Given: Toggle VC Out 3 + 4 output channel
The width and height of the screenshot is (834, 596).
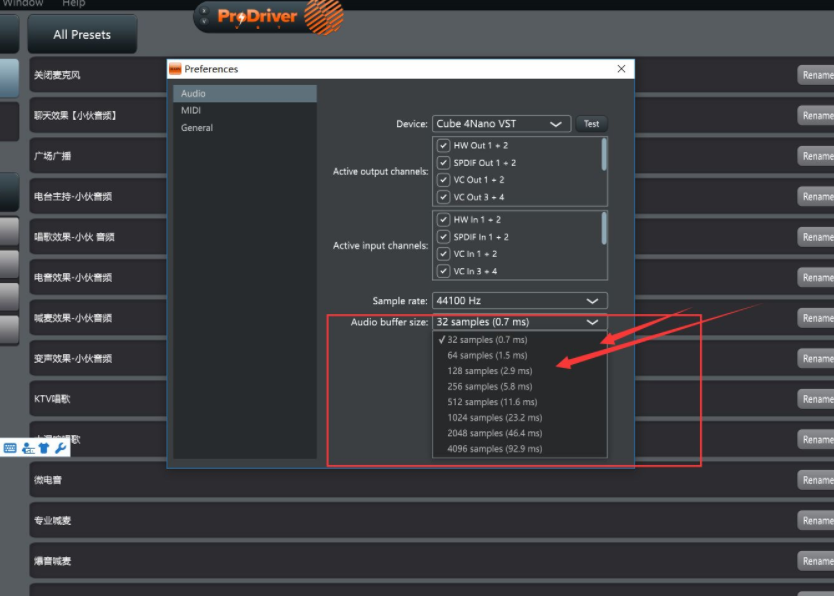Looking at the screenshot, I should [x=443, y=197].
